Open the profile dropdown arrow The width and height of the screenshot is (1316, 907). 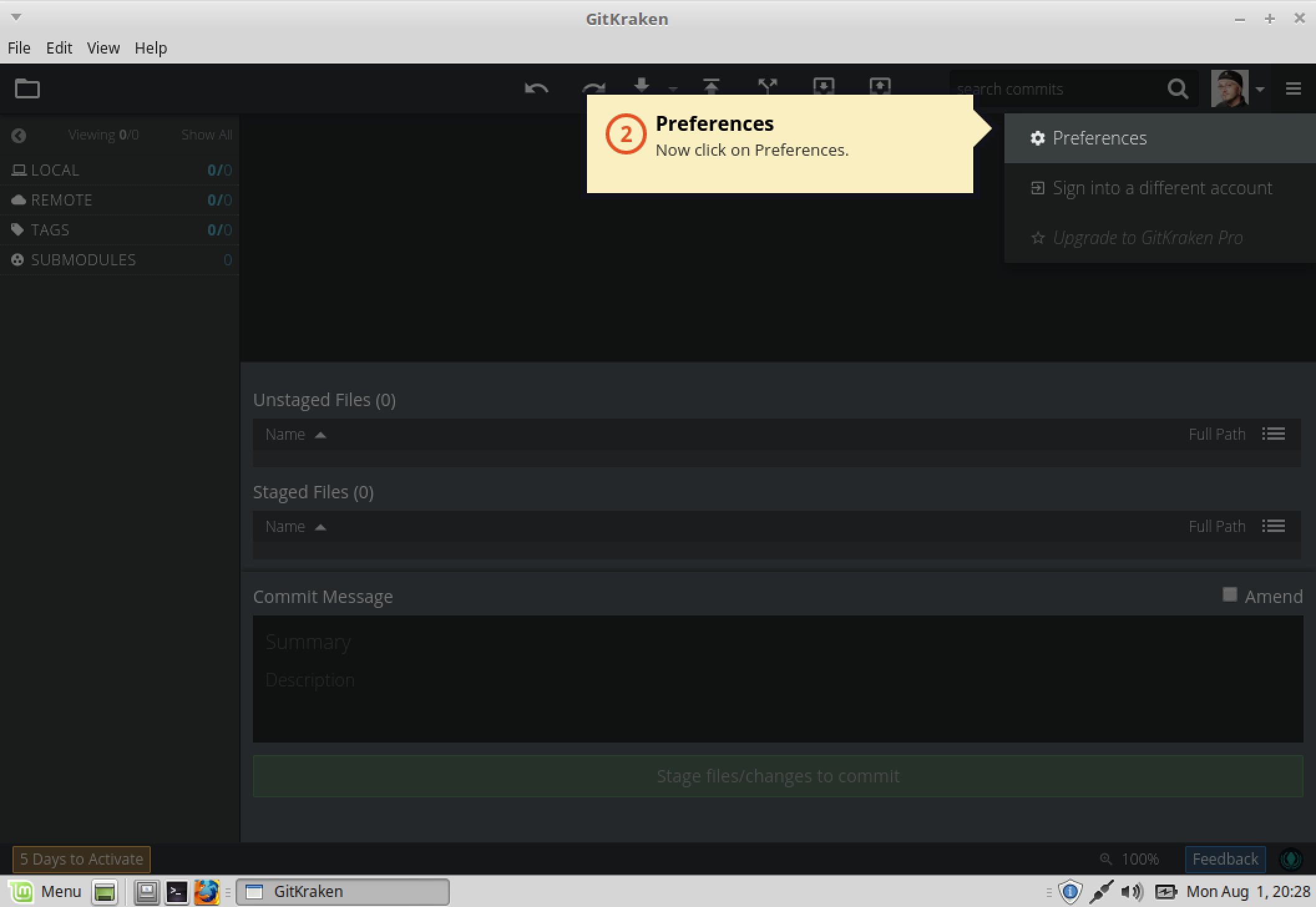(1260, 89)
